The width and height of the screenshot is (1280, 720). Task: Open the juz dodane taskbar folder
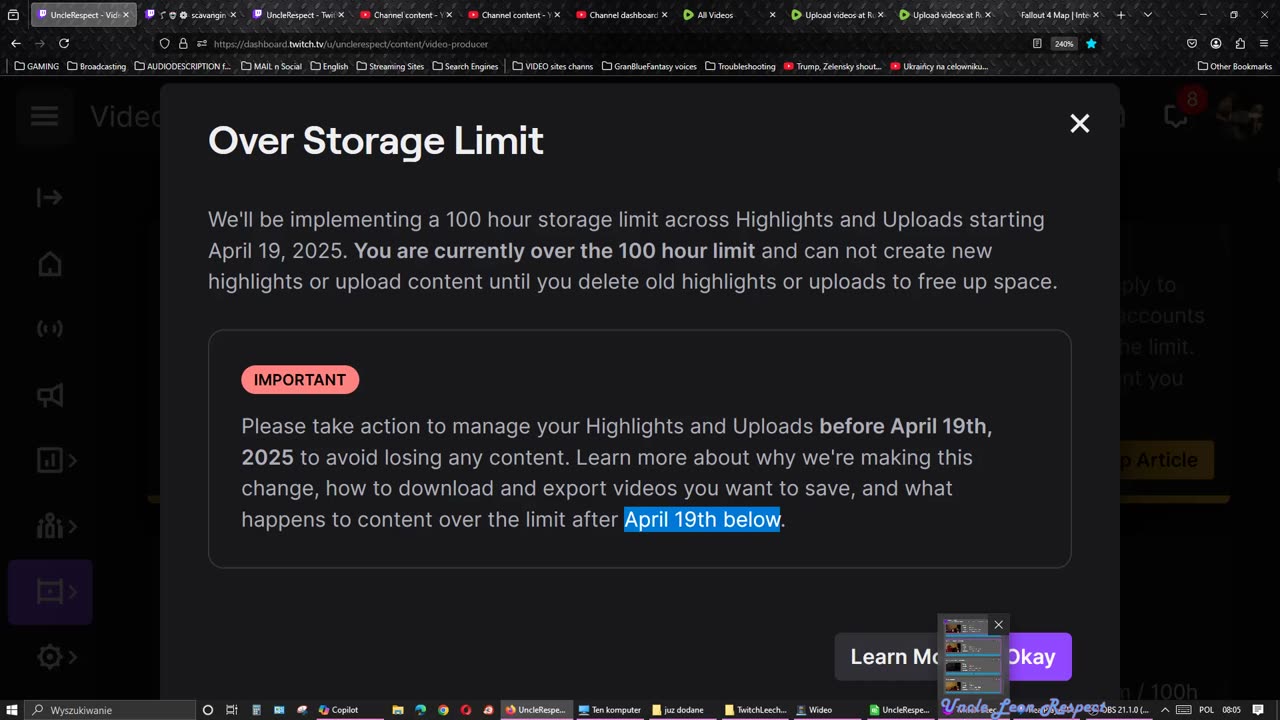(x=682, y=710)
